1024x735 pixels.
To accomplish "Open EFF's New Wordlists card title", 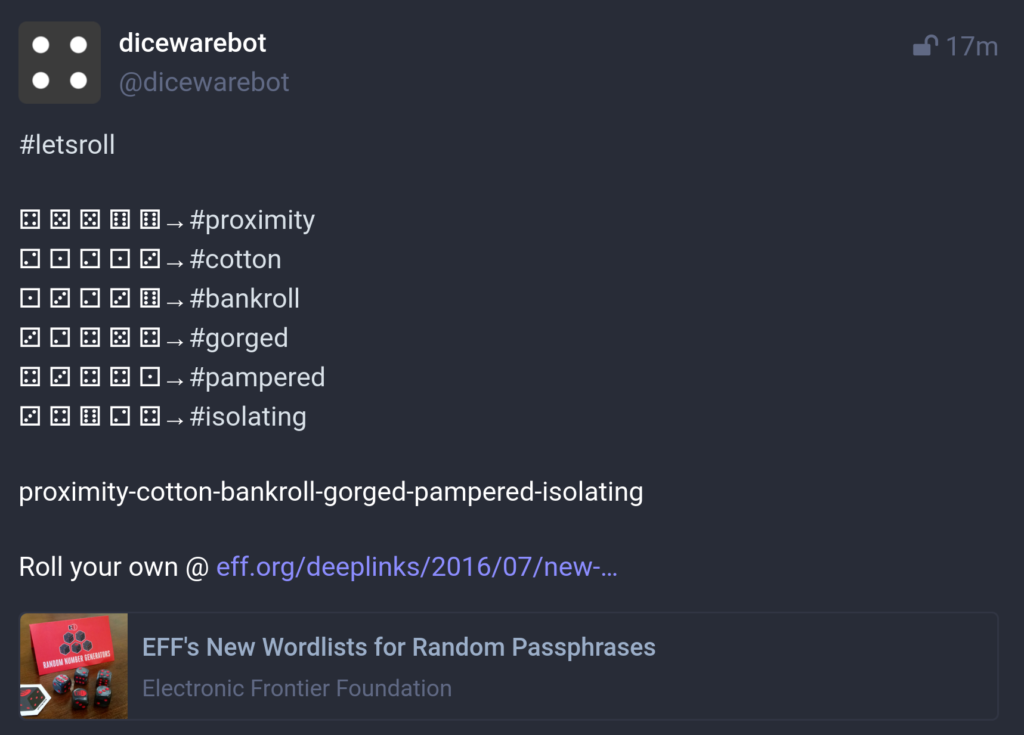I will (399, 647).
